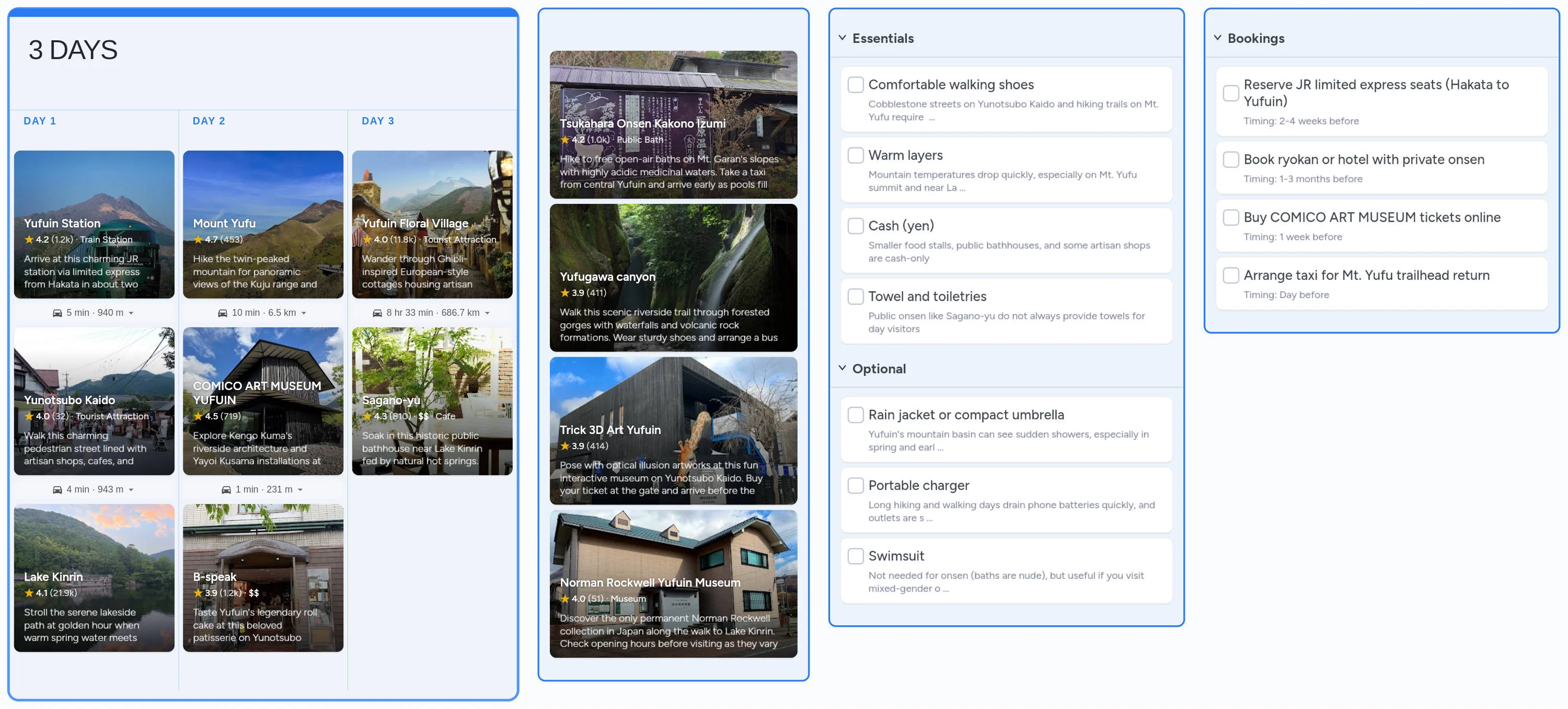1568x709 pixels.
Task: Collapse the Optional section chevron
Action: [843, 368]
